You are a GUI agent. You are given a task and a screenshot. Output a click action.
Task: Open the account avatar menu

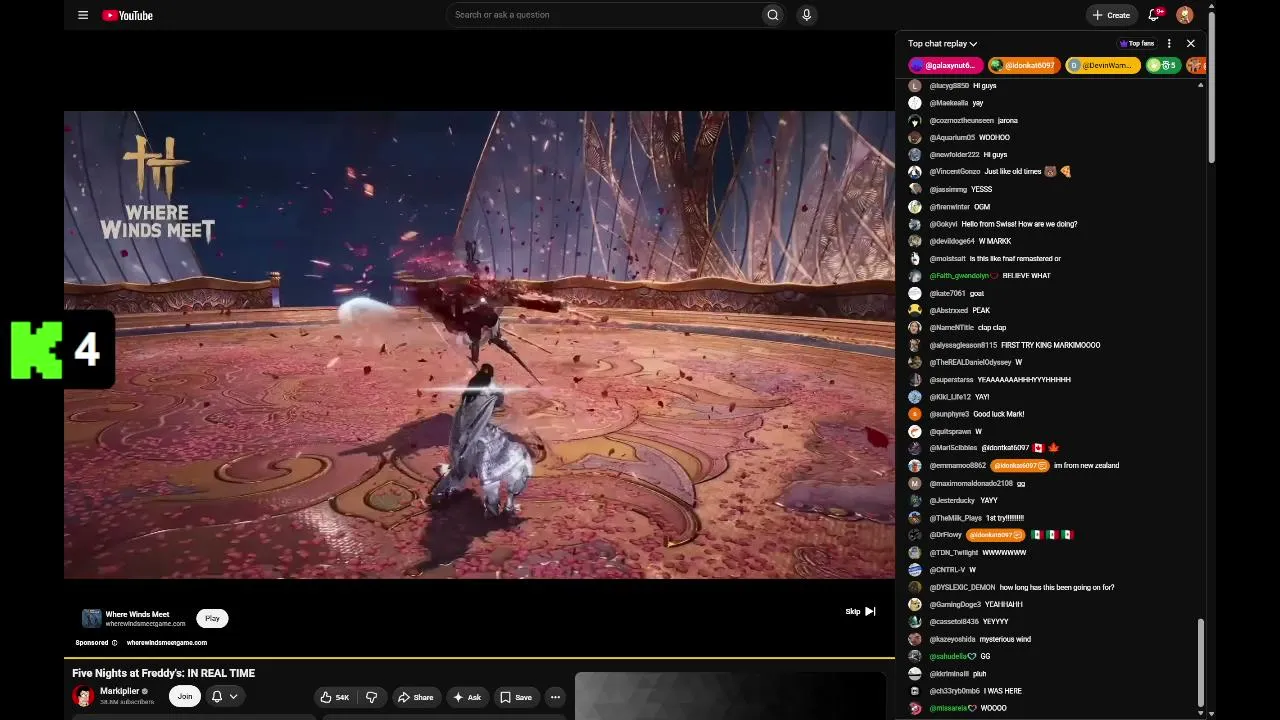(x=1185, y=15)
